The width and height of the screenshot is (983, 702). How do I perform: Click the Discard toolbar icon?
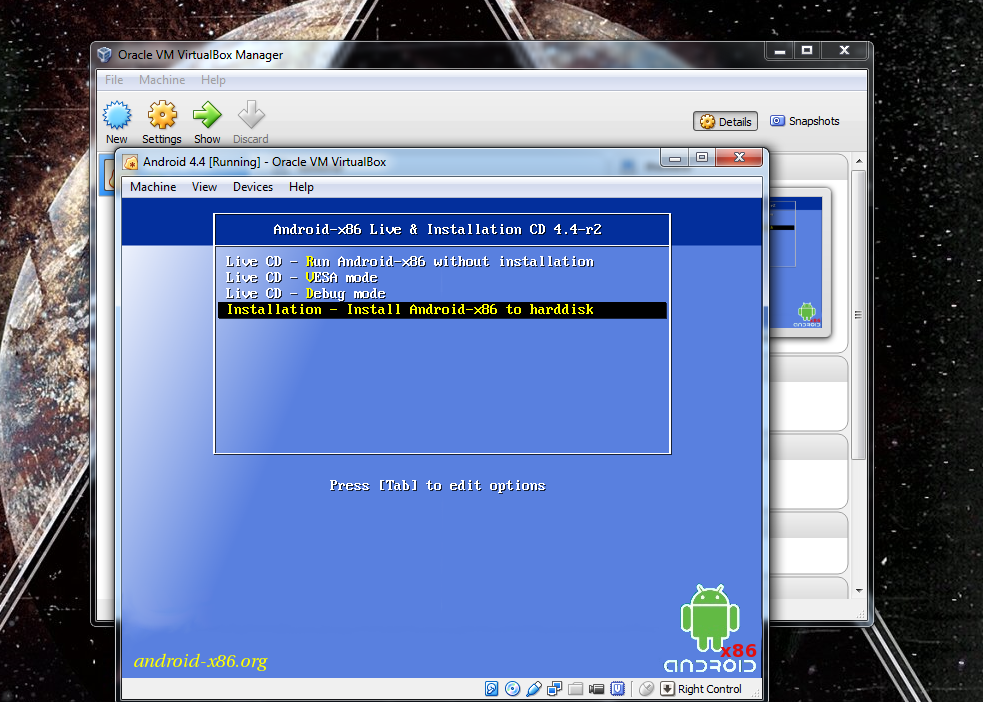point(251,115)
